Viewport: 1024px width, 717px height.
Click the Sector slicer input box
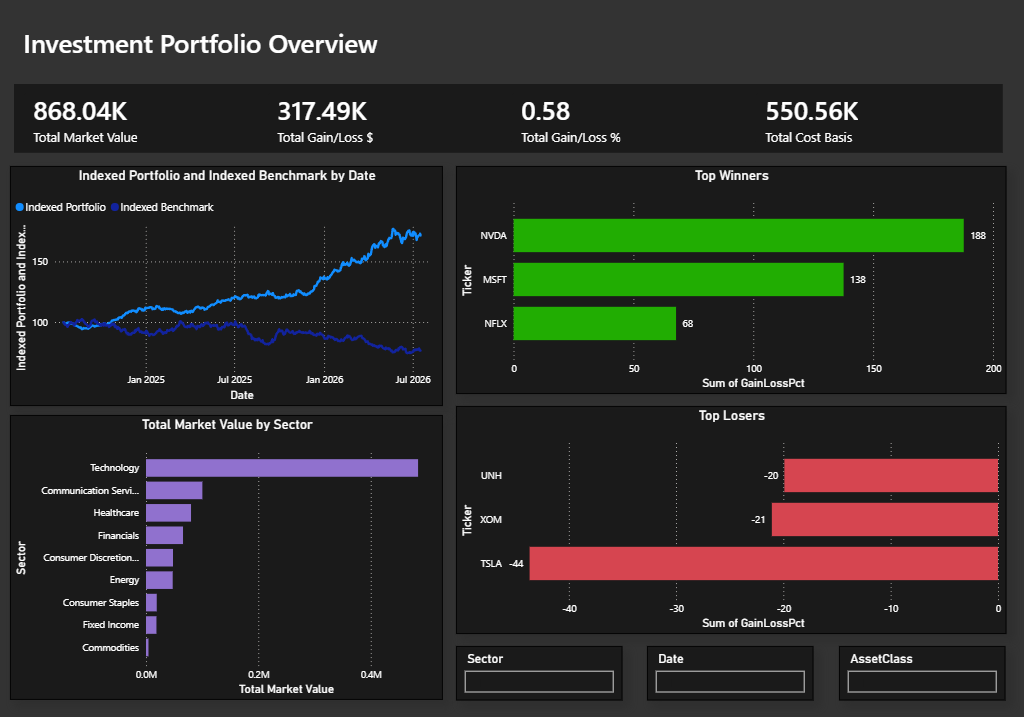539,681
